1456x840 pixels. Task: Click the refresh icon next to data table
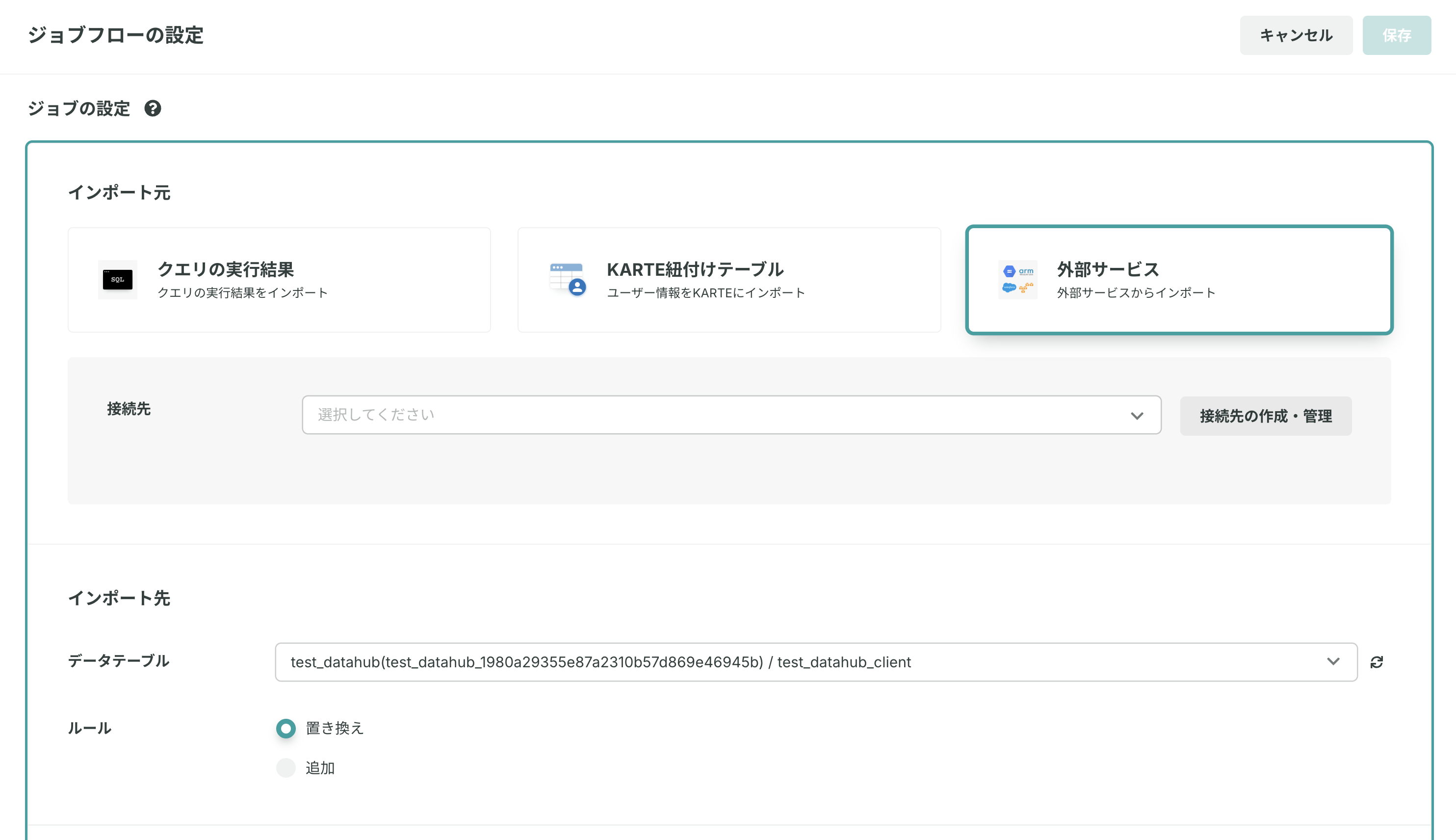(x=1377, y=662)
